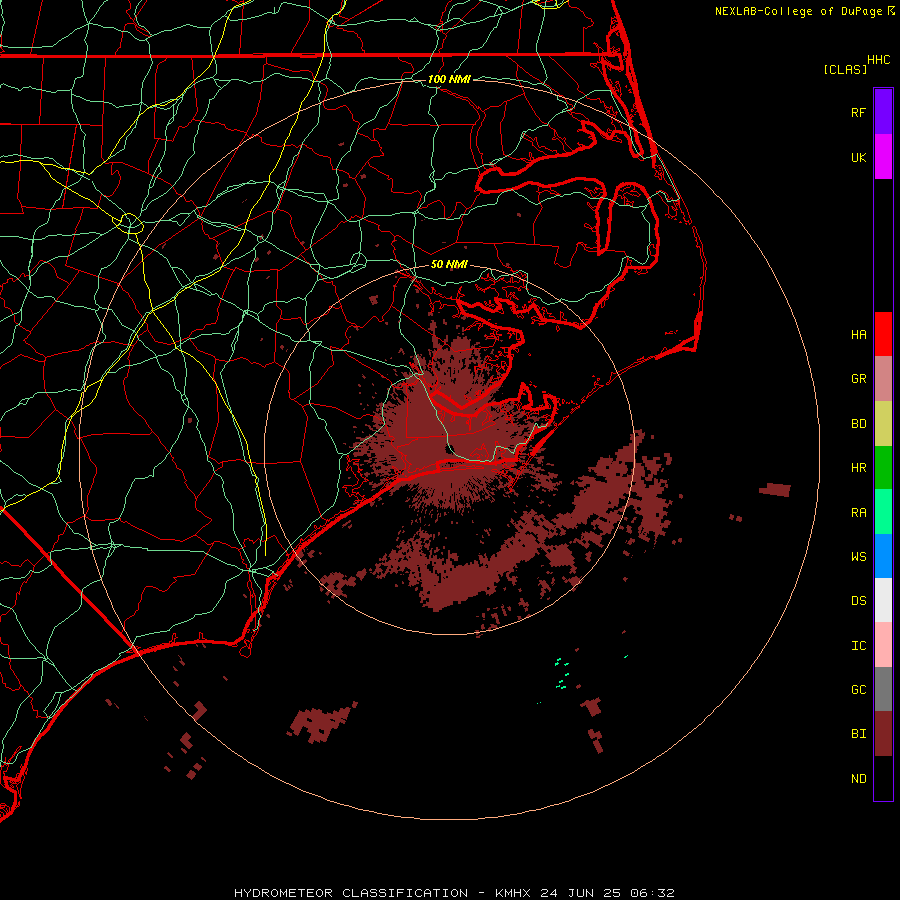
Task: Click the isolated brown echo block far east
Action: tap(775, 490)
